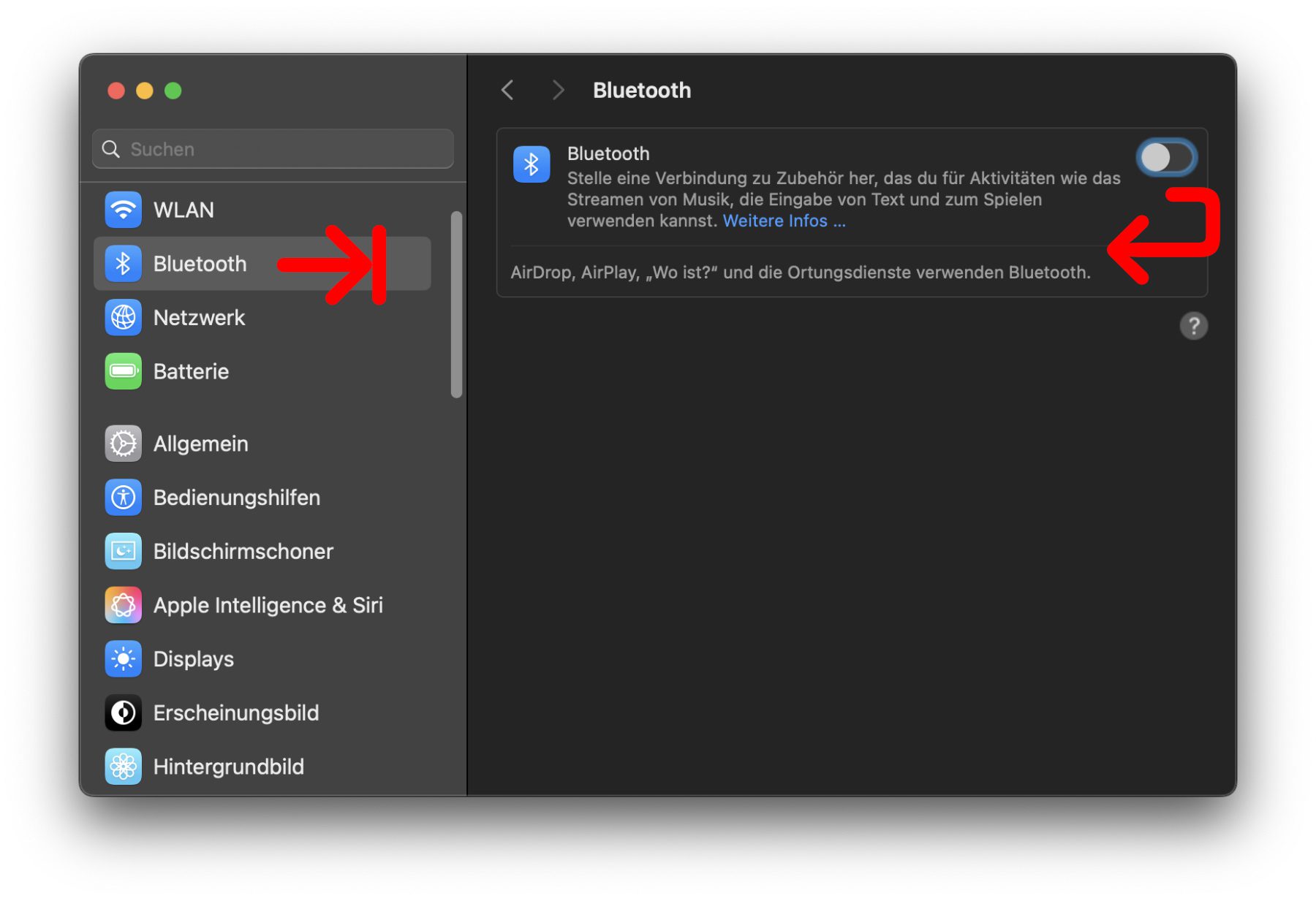Open help with the question mark button

1193,326
